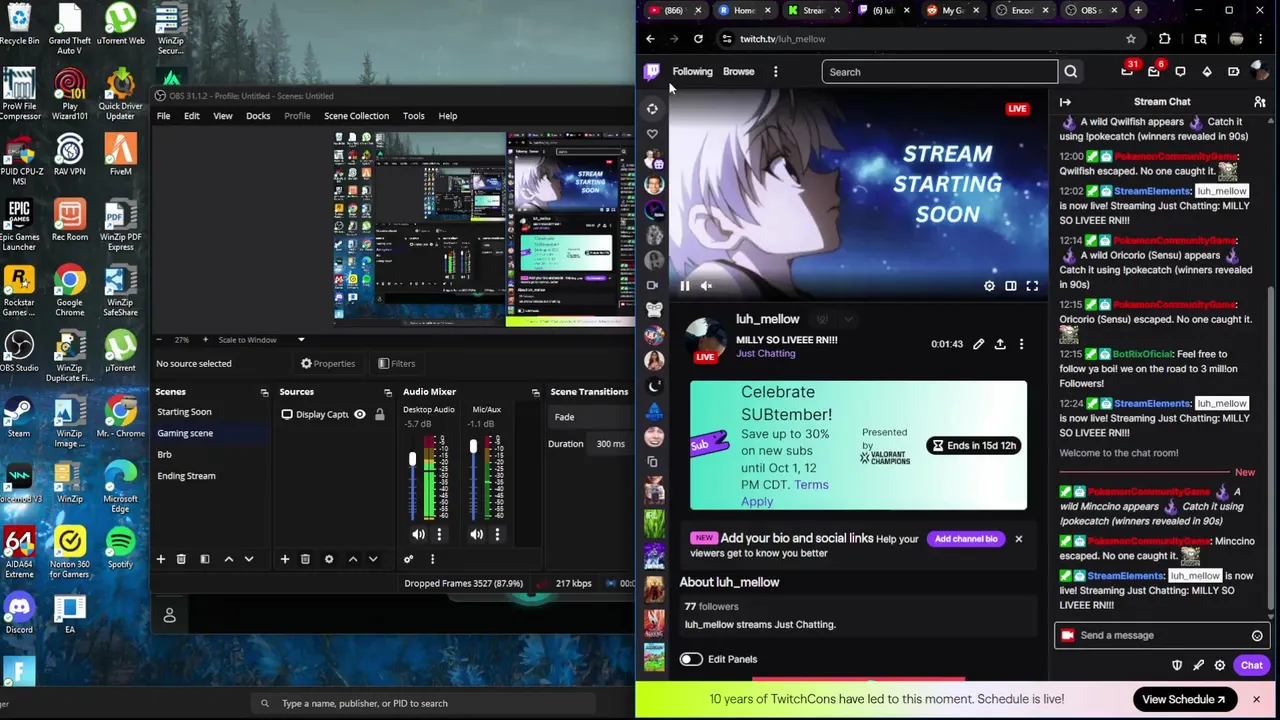Unmute the Twitch player volume
1280x720 pixels.
click(706, 286)
